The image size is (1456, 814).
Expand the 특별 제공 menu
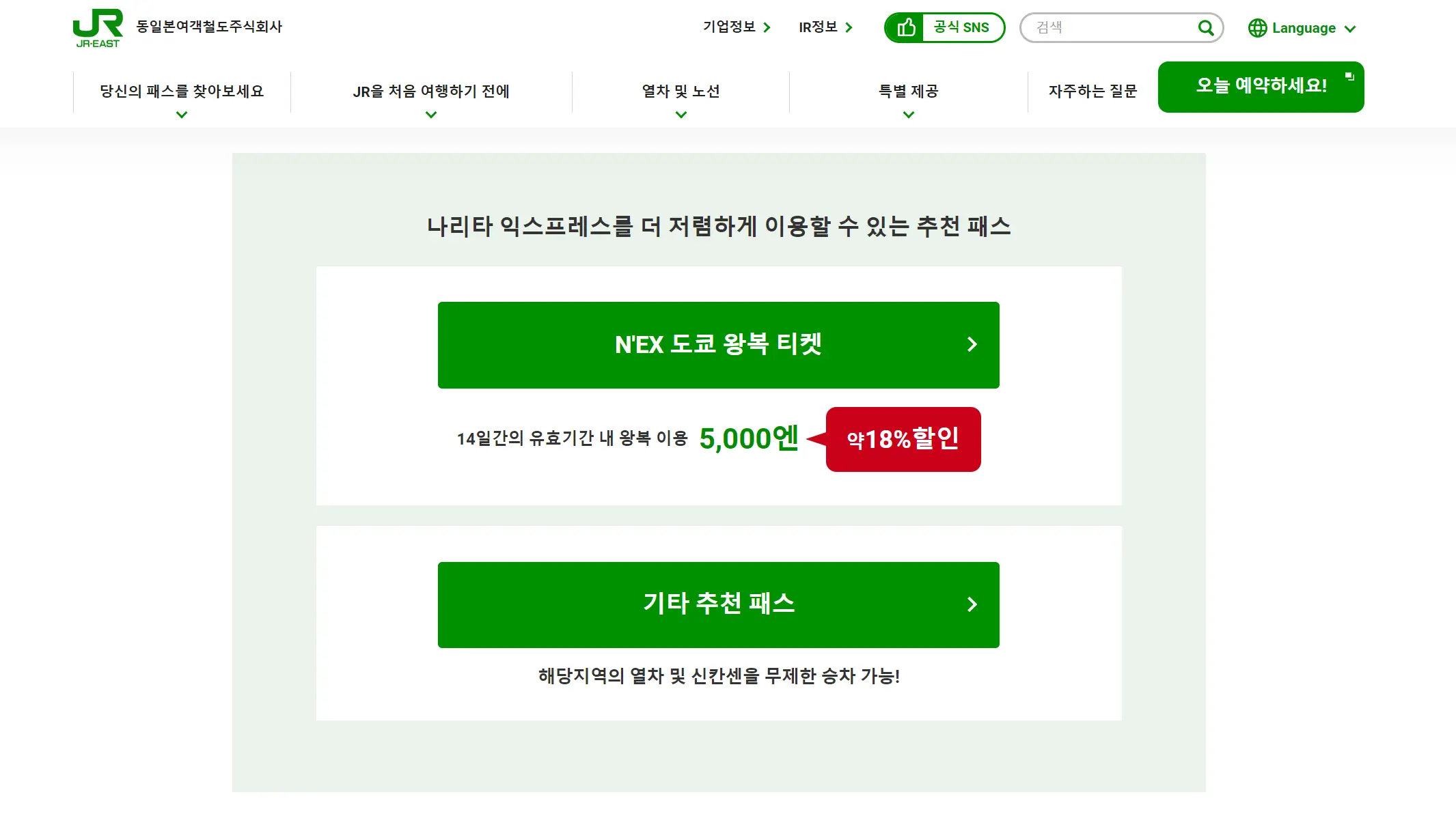(x=909, y=115)
